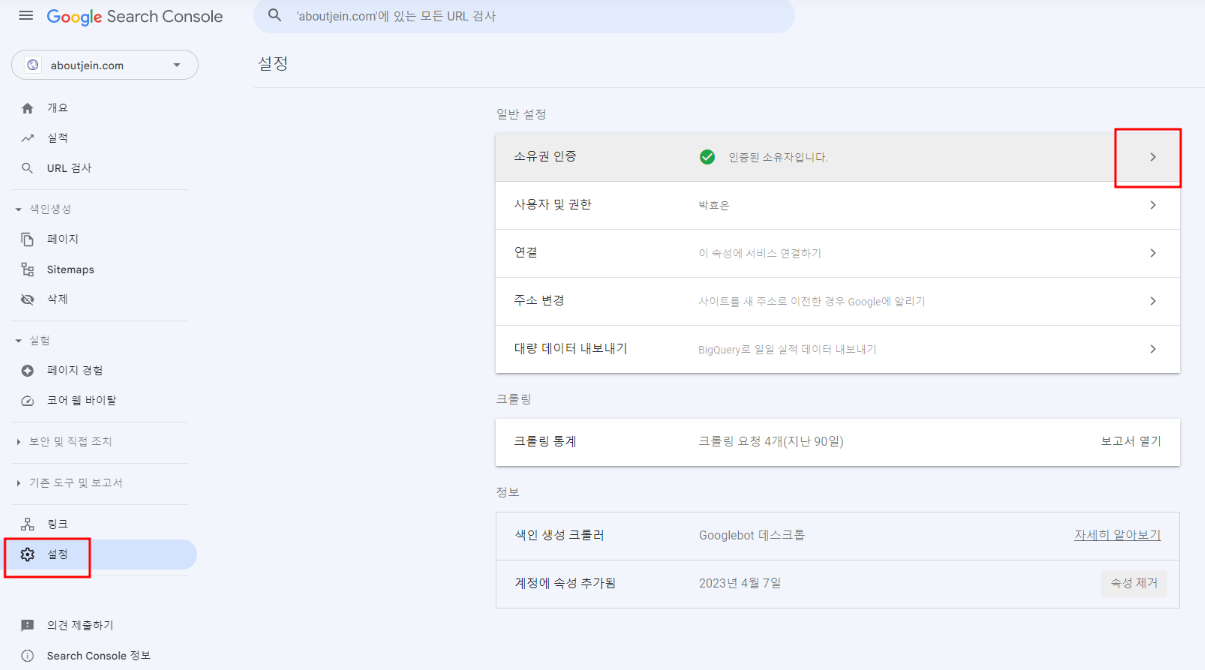This screenshot has height=670, width=1205.
Task: Expand the 기존 도구 및 보고서 section
Action: click(x=69, y=483)
